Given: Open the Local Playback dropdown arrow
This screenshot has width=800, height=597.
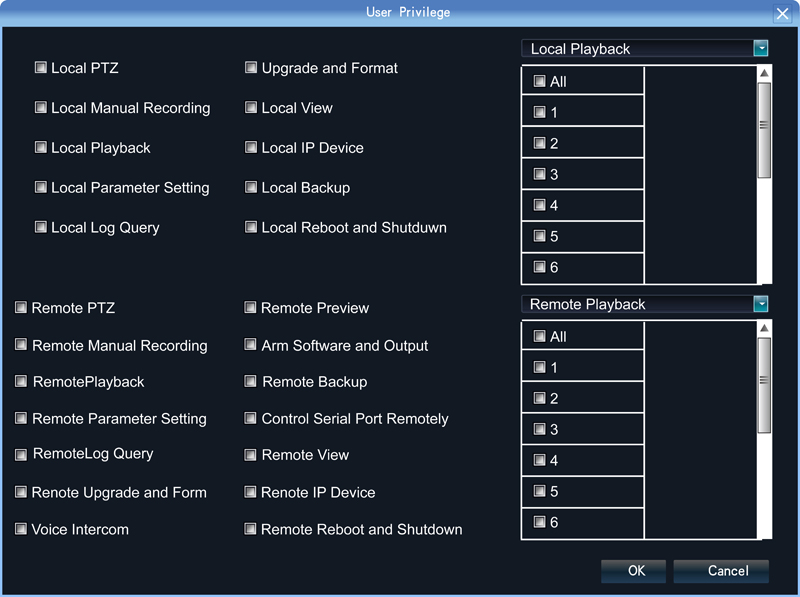Looking at the screenshot, I should point(761,48).
